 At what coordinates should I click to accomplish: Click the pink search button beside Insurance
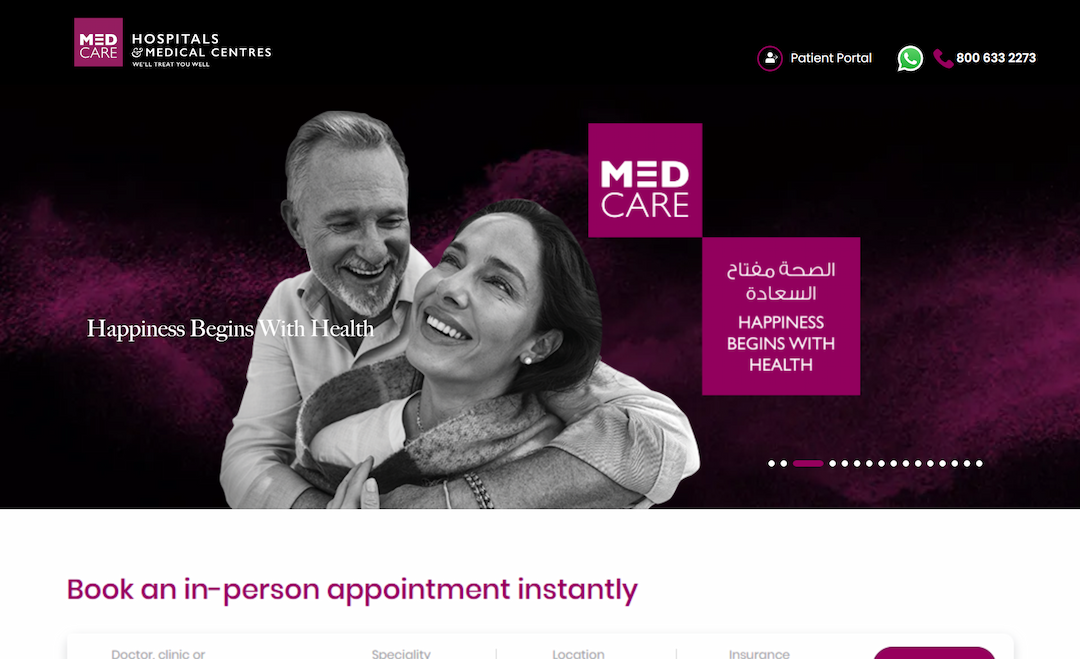[934, 653]
